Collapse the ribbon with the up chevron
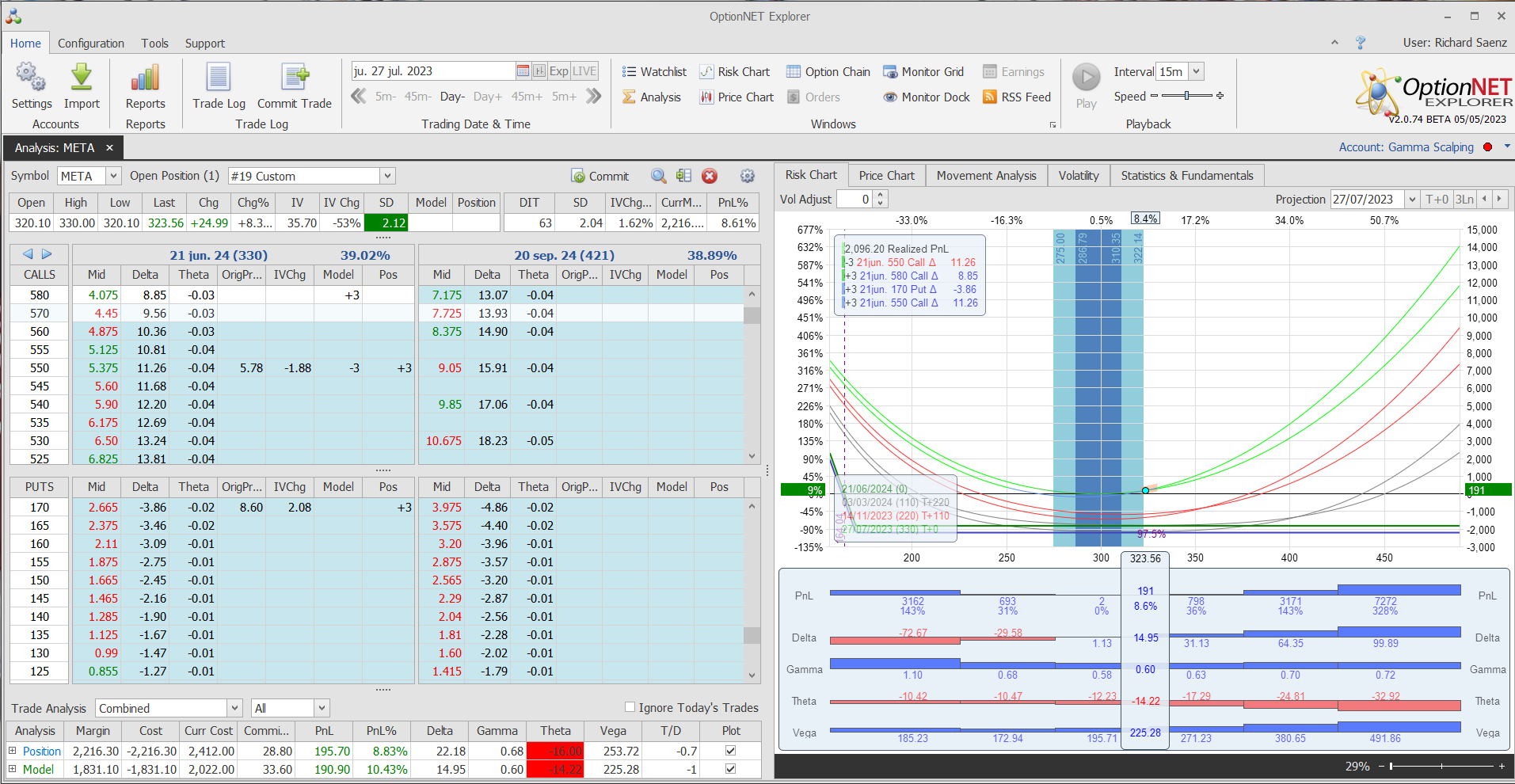Screen dimensions: 1515x784 click(x=1334, y=43)
